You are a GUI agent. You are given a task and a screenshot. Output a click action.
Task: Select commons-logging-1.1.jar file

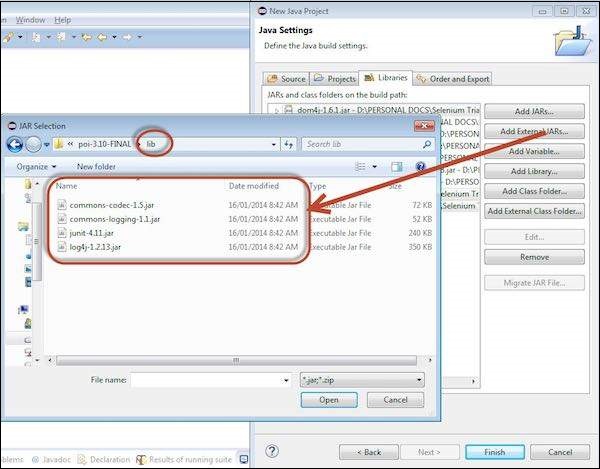pos(115,219)
